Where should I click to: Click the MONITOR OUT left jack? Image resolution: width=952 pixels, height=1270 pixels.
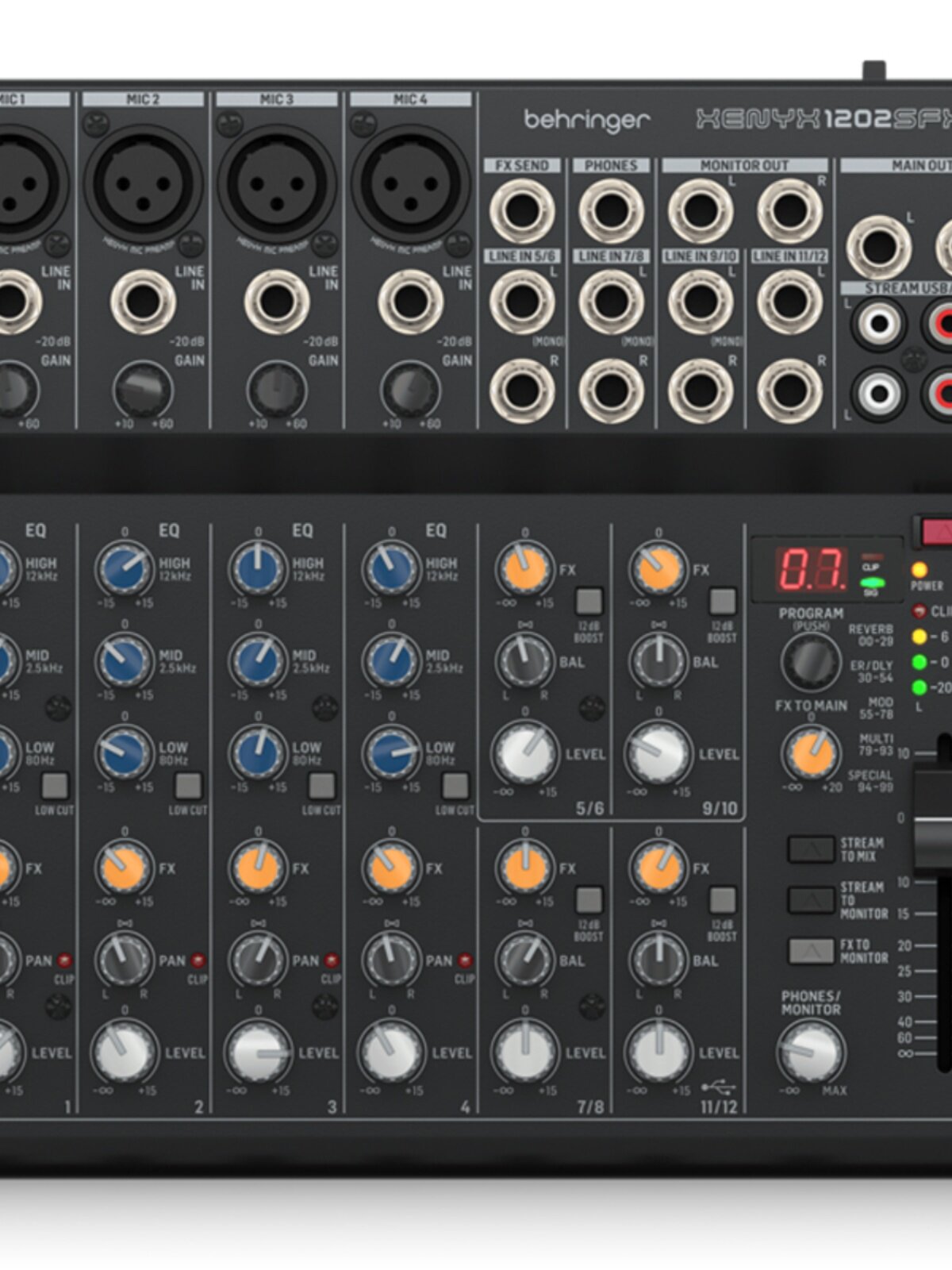coord(701,211)
